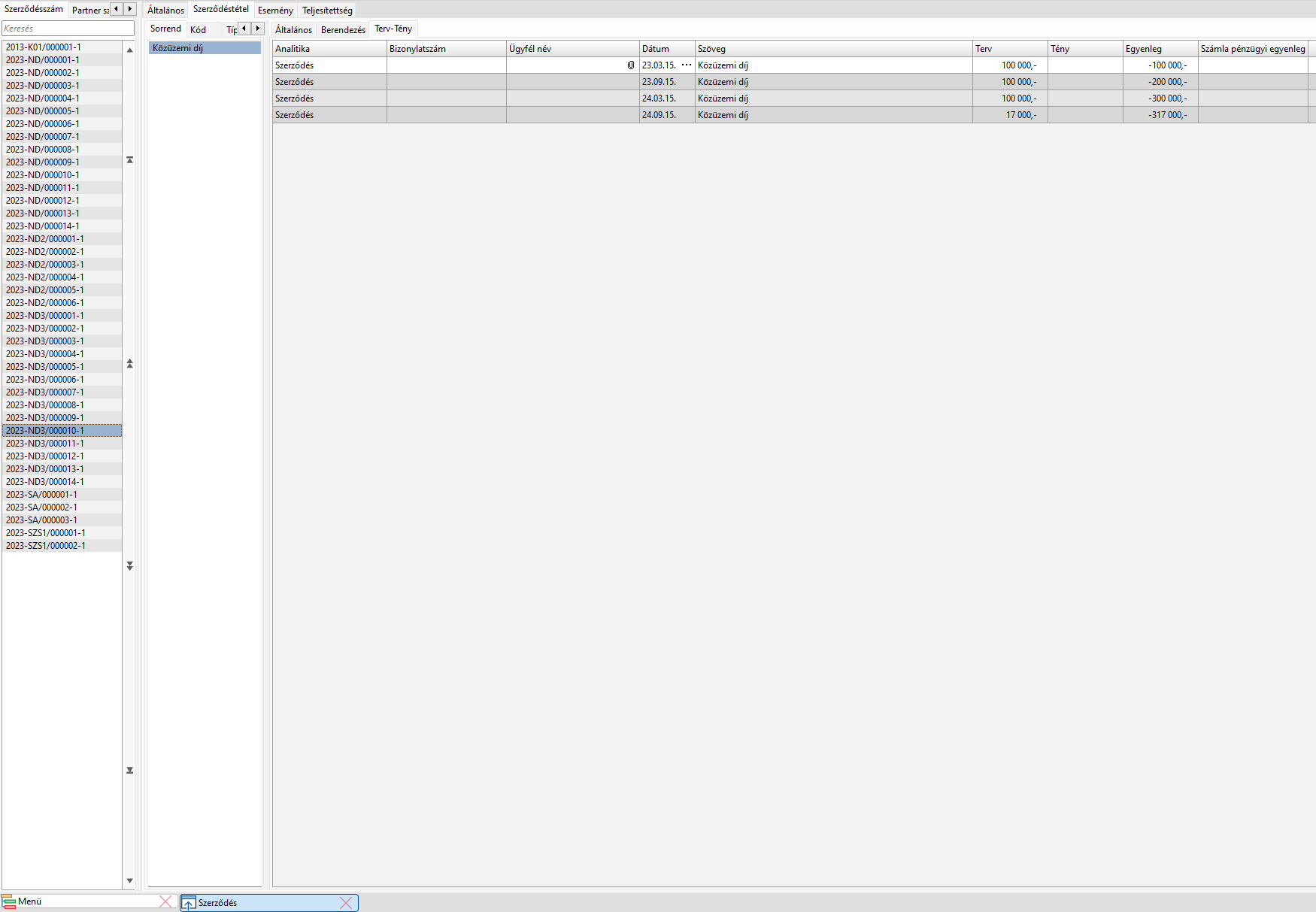
Task: Select contract 2023-SA/000003-1
Action: coord(62,520)
